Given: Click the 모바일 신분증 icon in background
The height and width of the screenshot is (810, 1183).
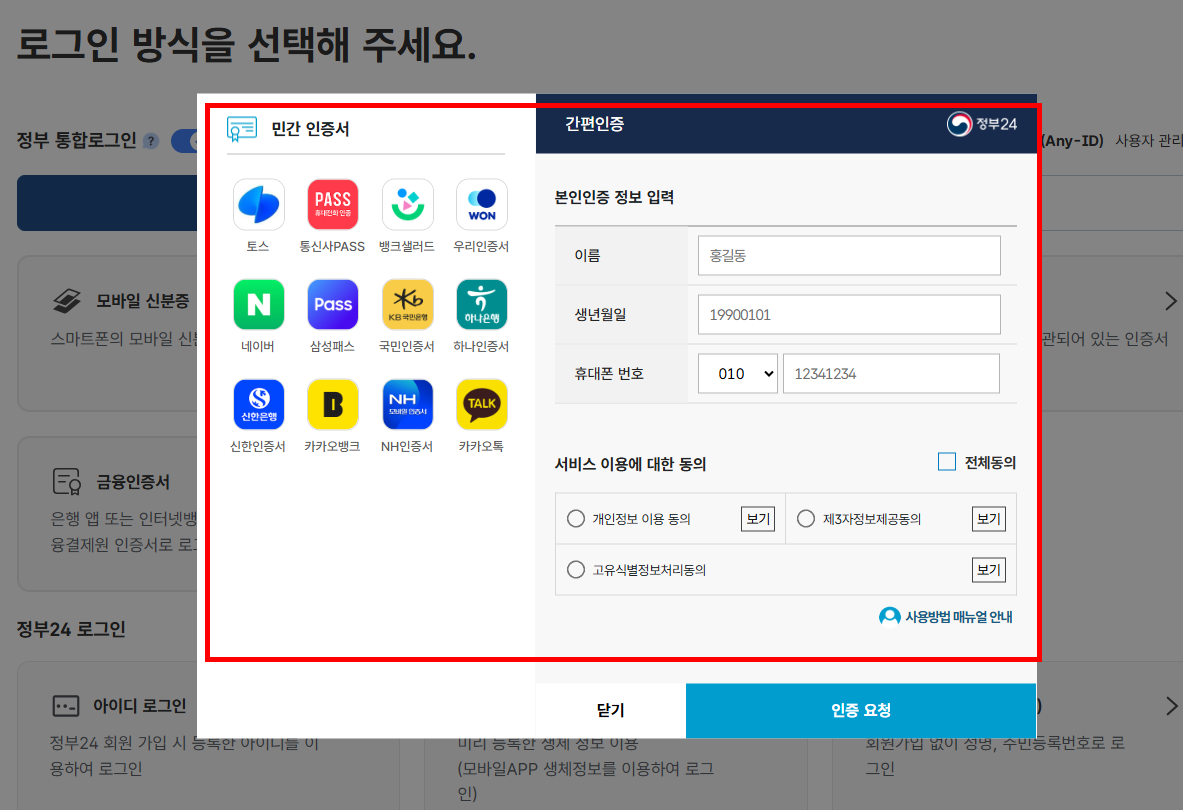Looking at the screenshot, I should point(67,301).
